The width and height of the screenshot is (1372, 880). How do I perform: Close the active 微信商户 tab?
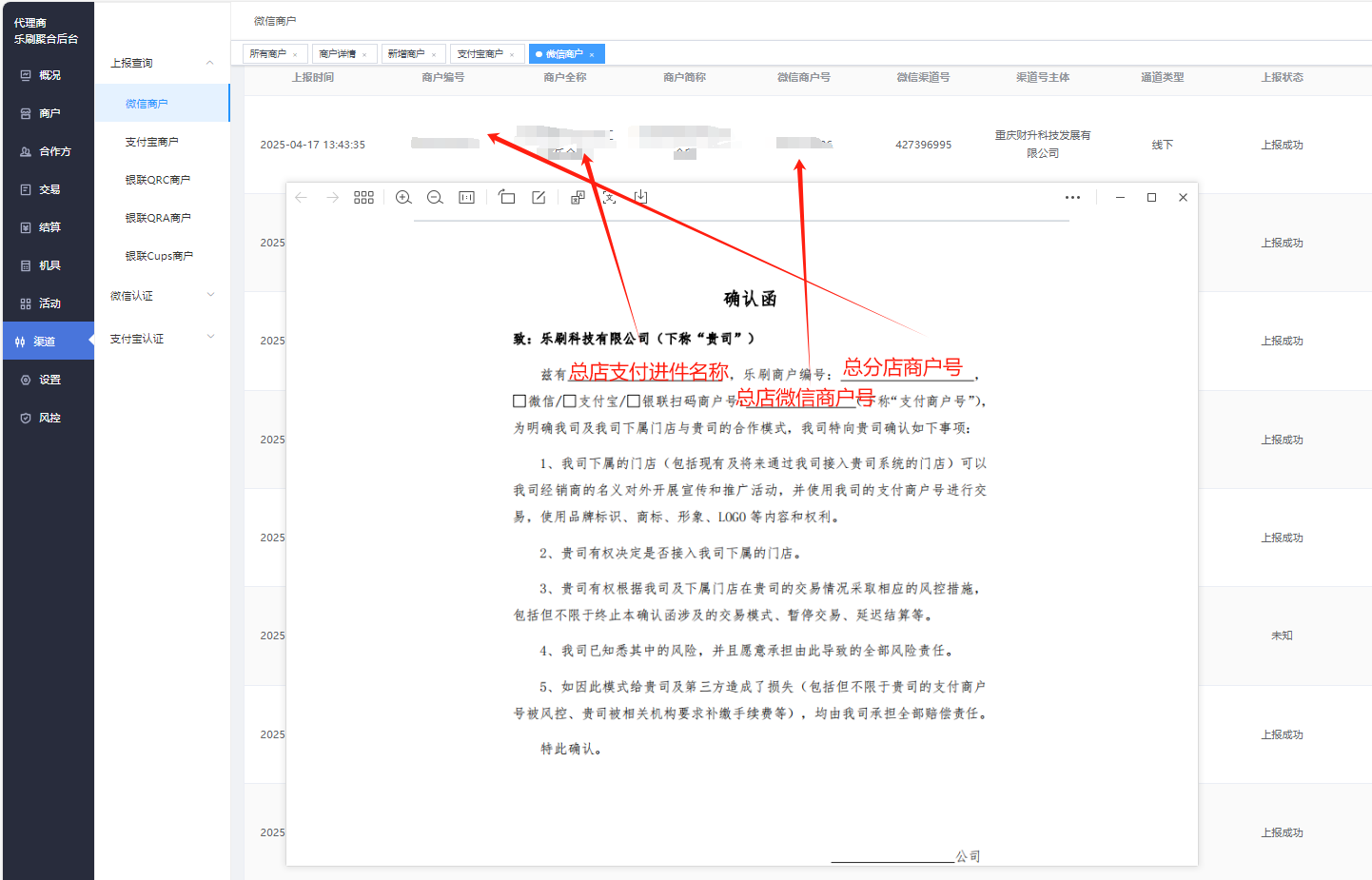(x=592, y=54)
